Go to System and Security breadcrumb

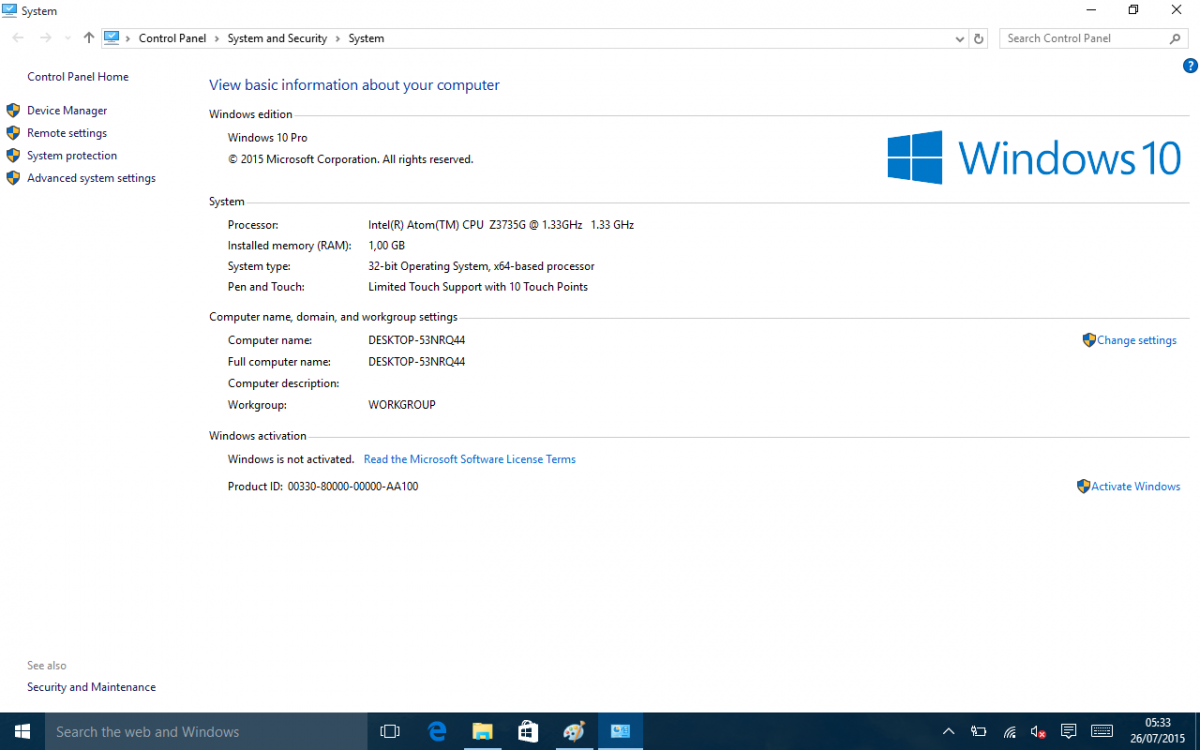277,38
